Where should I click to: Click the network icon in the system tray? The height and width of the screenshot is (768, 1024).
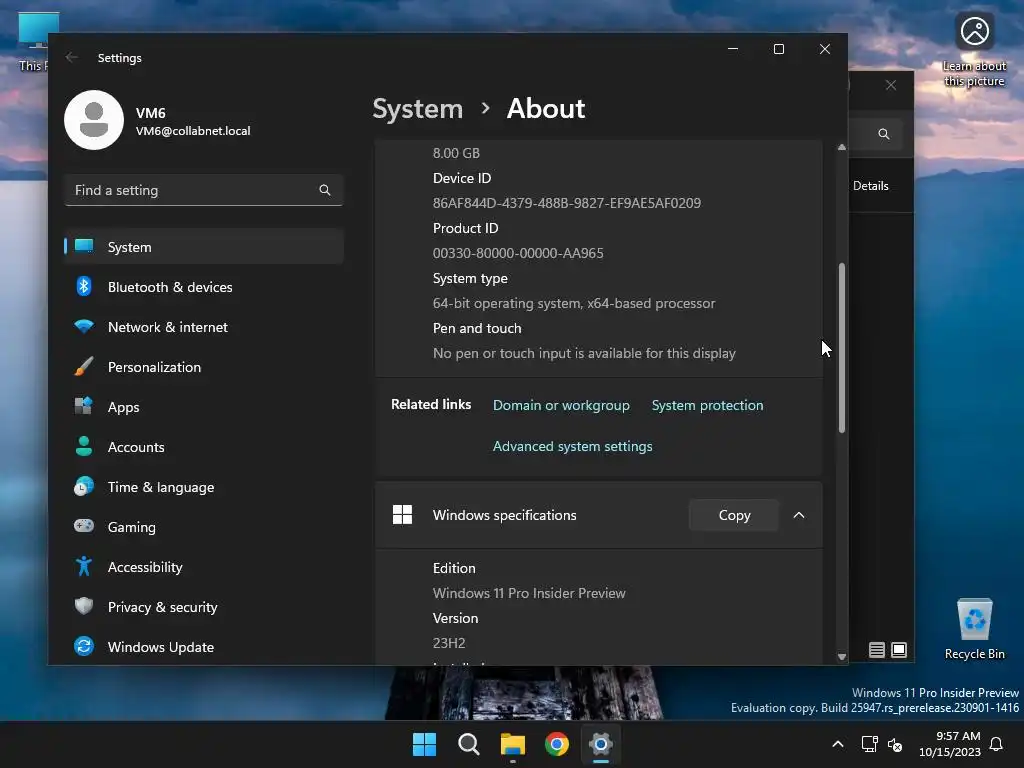869,744
